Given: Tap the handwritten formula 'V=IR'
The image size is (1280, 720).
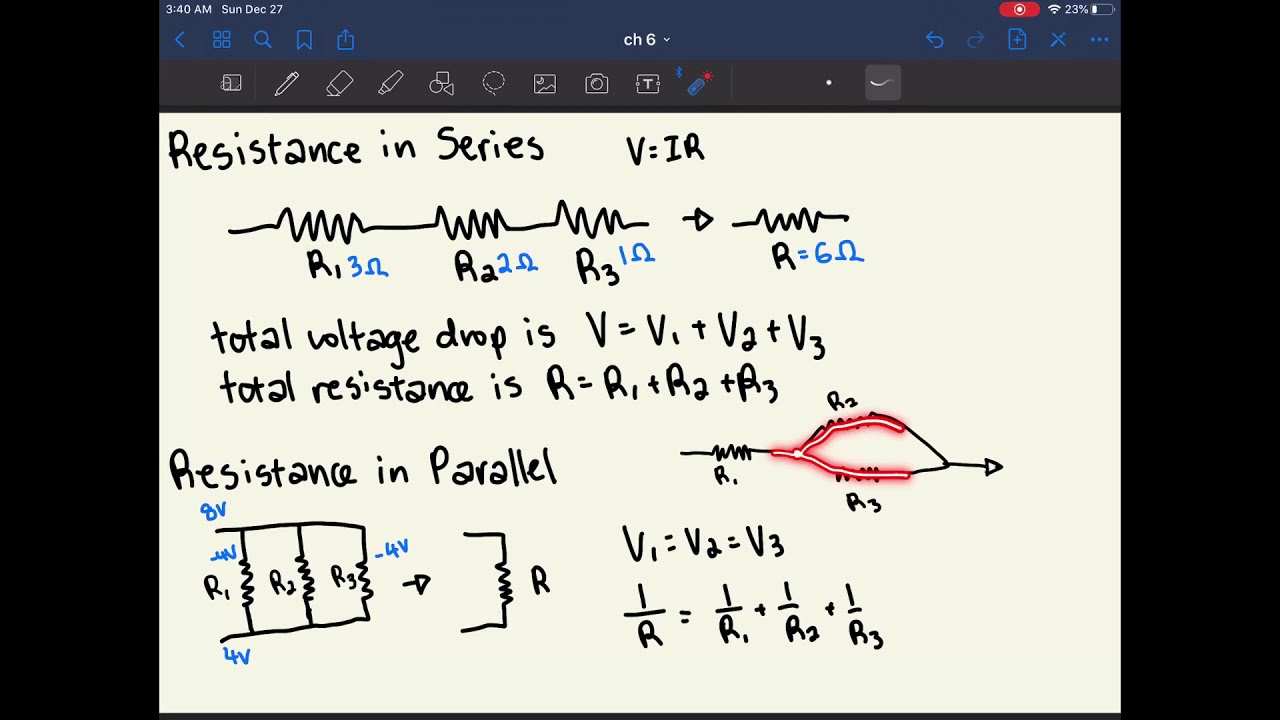Looking at the screenshot, I should pyautogui.click(x=665, y=150).
